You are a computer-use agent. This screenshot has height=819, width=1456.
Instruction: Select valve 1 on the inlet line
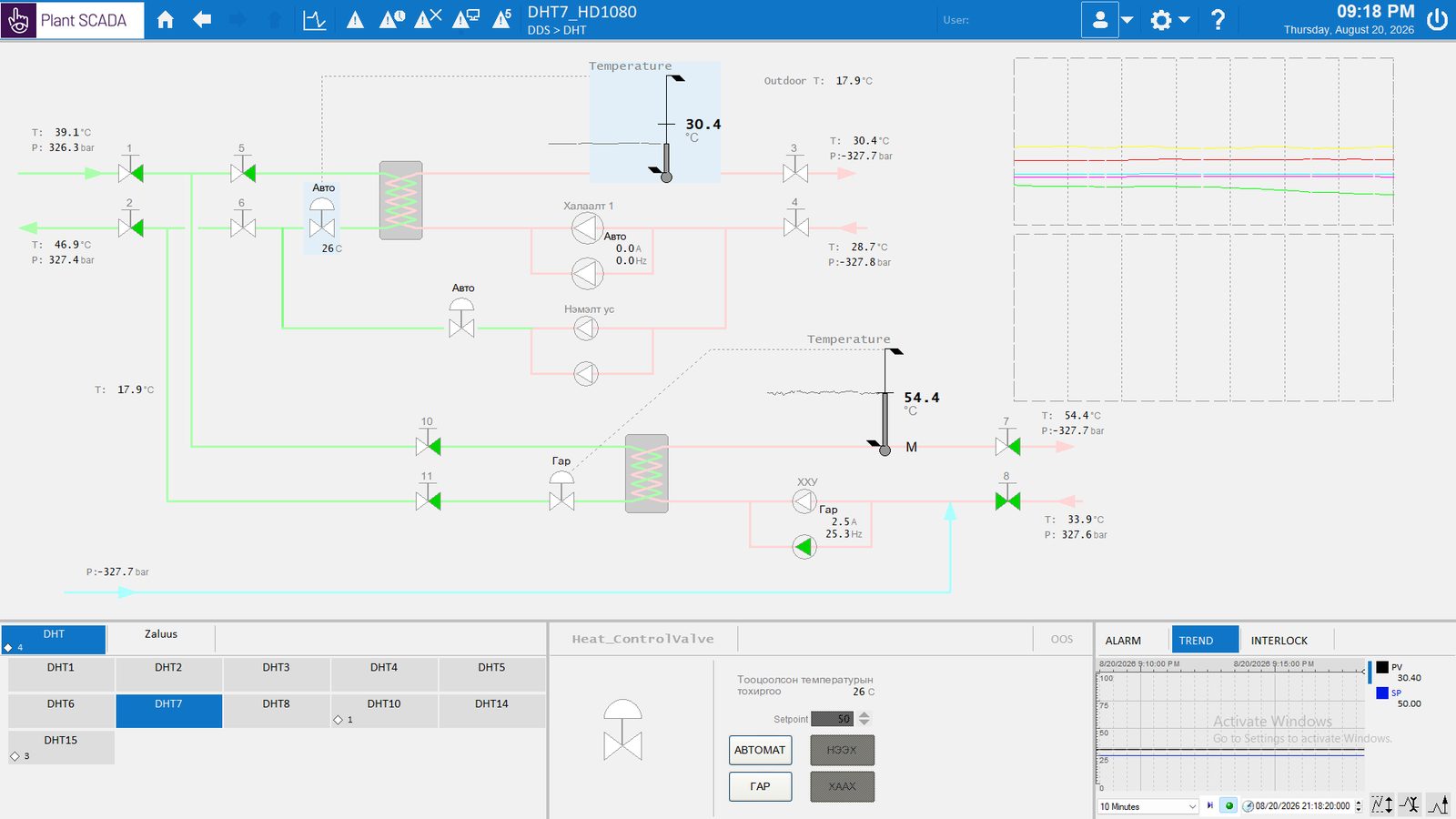pyautogui.click(x=131, y=171)
